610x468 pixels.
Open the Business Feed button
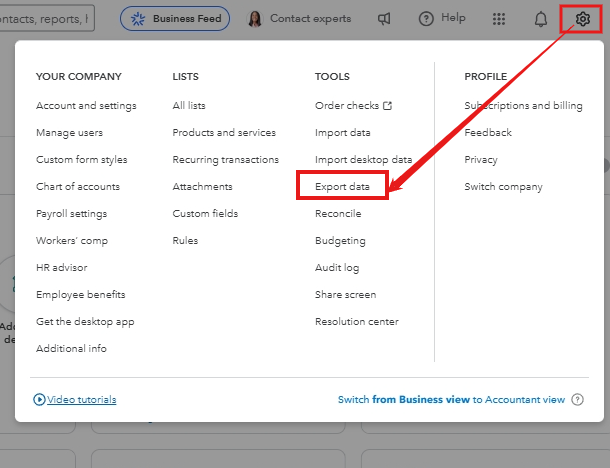coord(174,18)
